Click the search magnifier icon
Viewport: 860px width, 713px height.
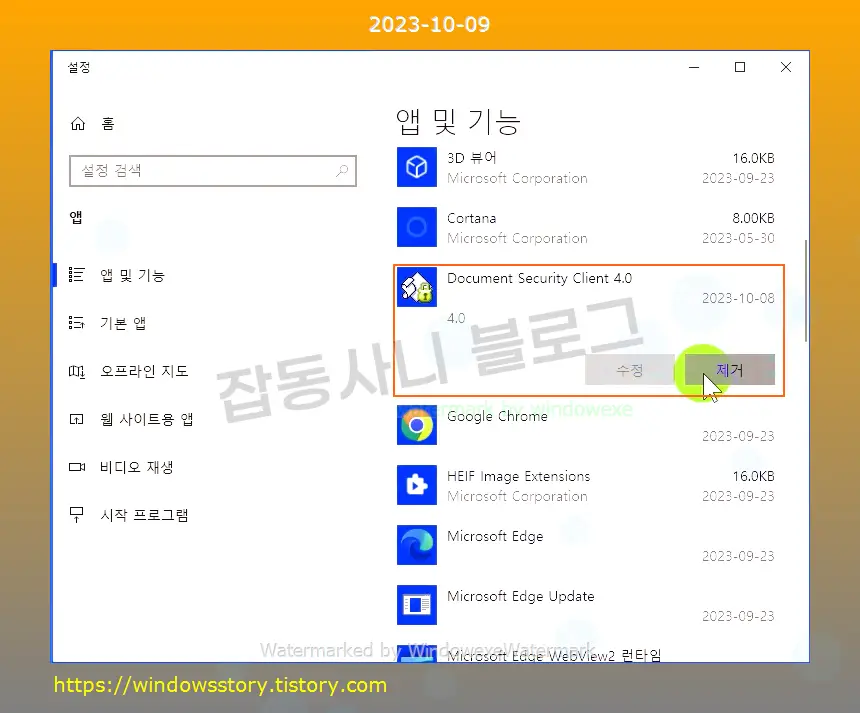[342, 171]
